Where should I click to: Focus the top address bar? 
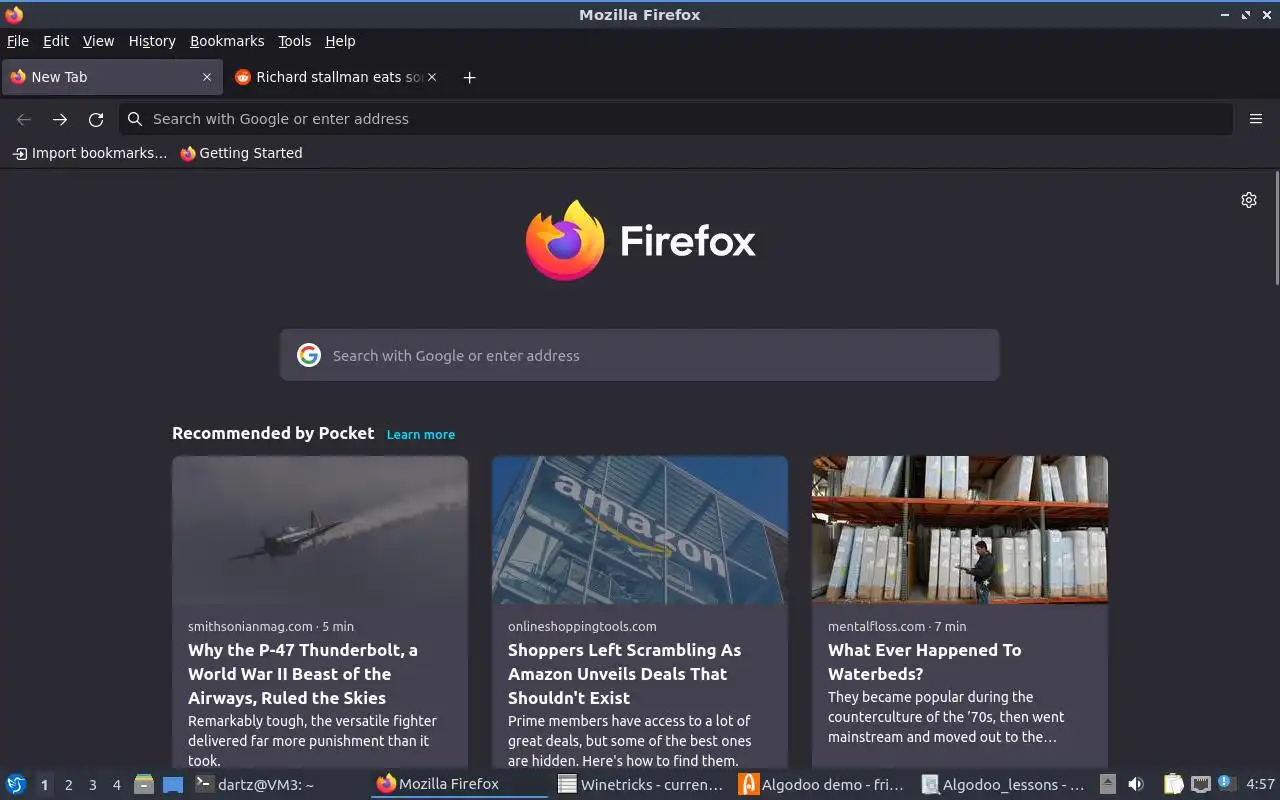pos(676,119)
